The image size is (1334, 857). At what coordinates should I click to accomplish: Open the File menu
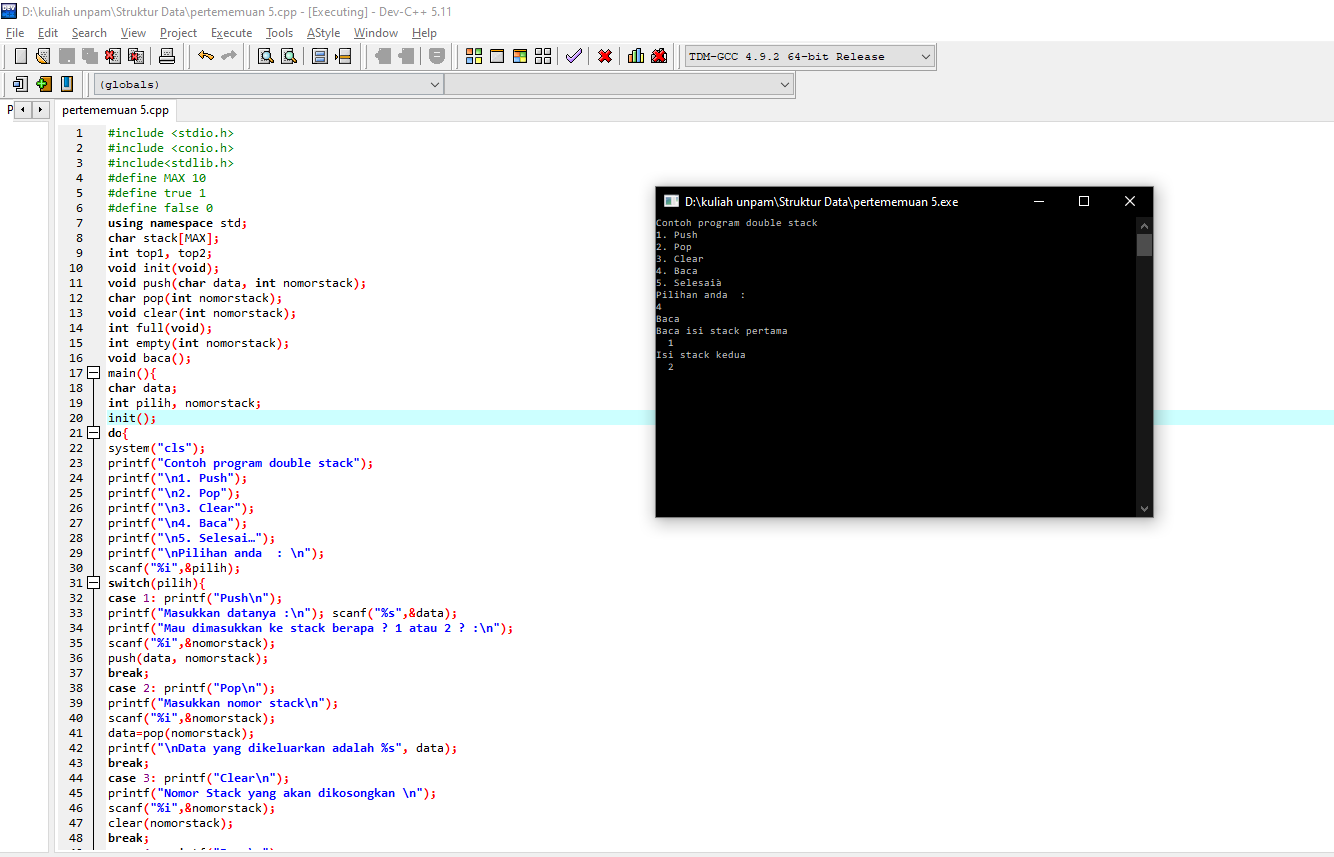click(x=15, y=33)
